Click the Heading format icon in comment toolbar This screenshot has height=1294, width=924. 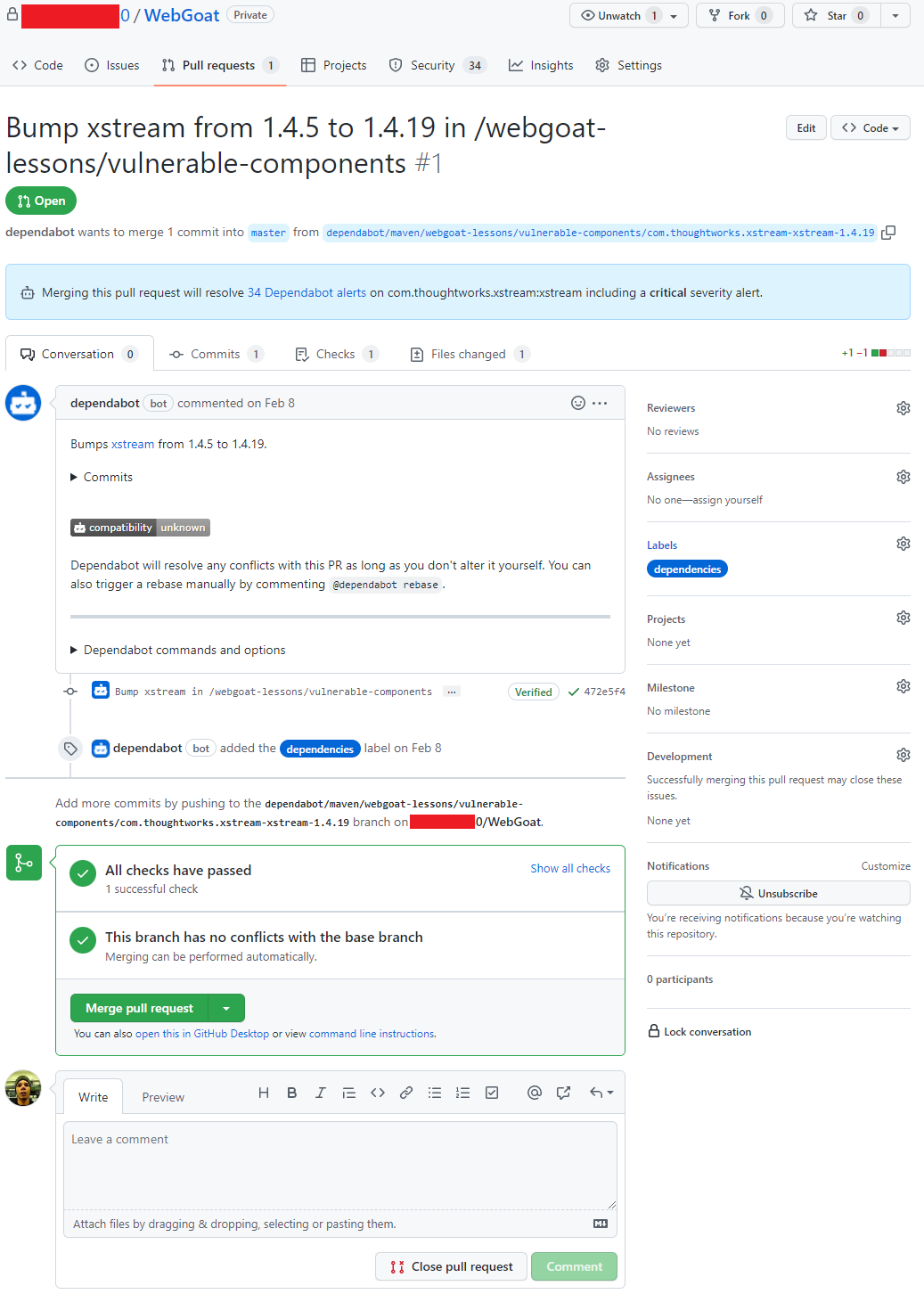pyautogui.click(x=264, y=1093)
